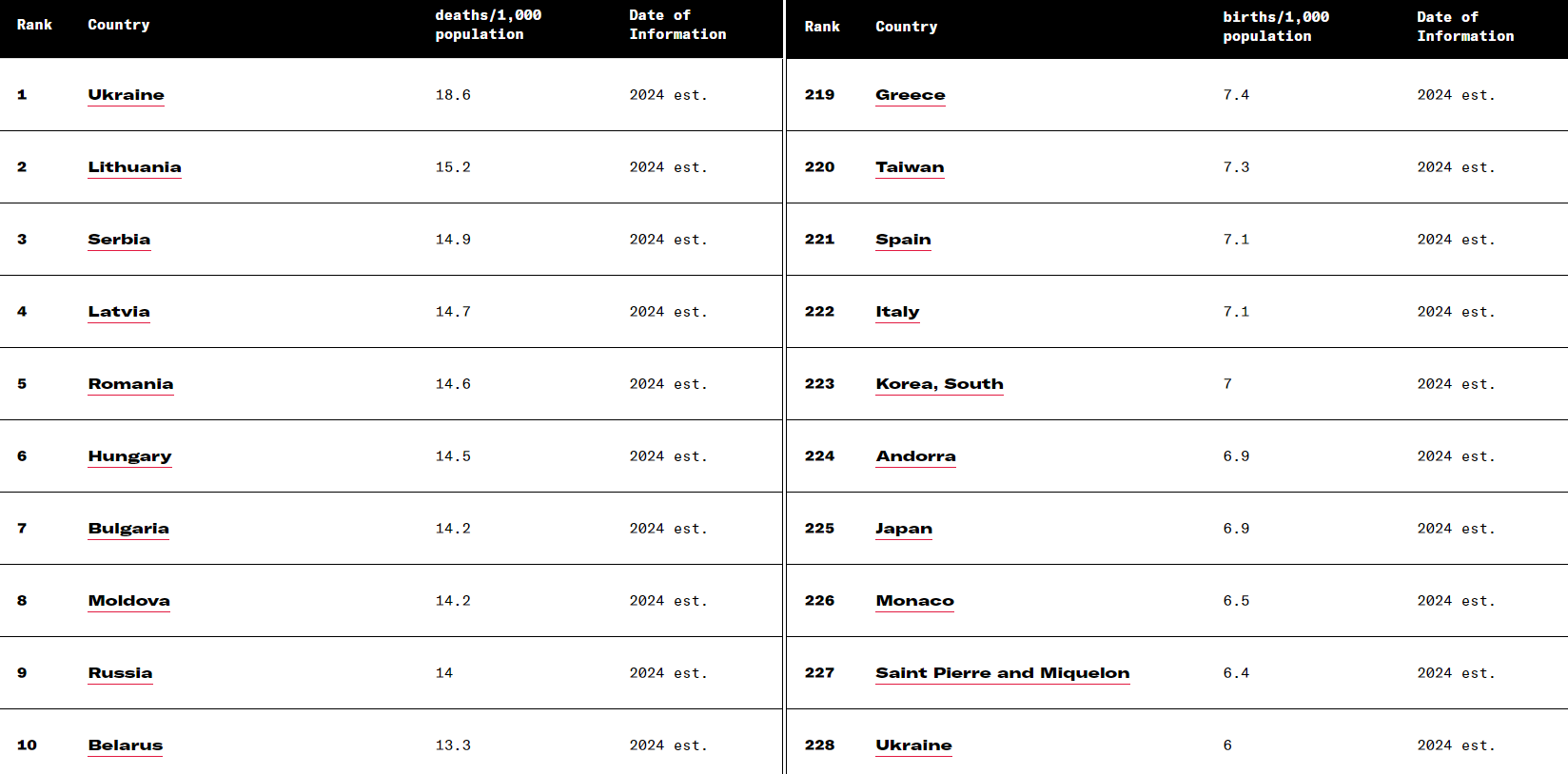Open the Lithuania link in death rate table

pyautogui.click(x=134, y=167)
